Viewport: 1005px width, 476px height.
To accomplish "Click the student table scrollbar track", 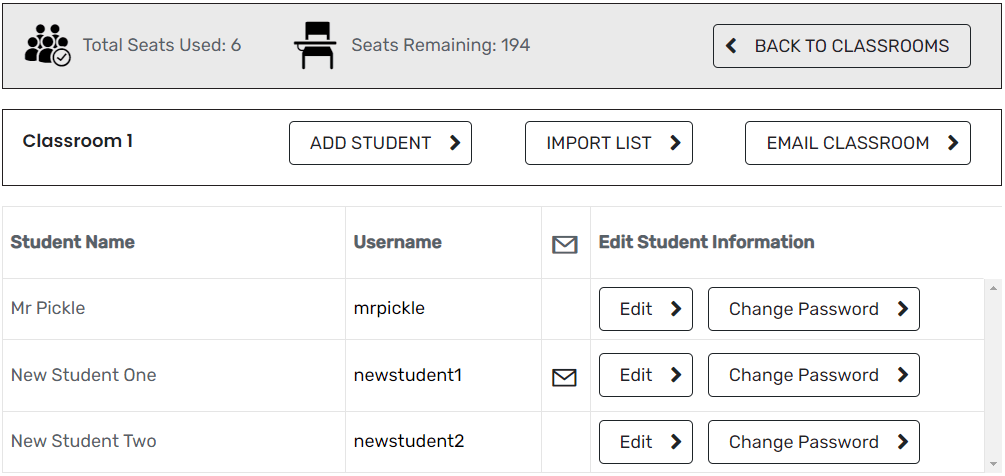I will [x=993, y=377].
